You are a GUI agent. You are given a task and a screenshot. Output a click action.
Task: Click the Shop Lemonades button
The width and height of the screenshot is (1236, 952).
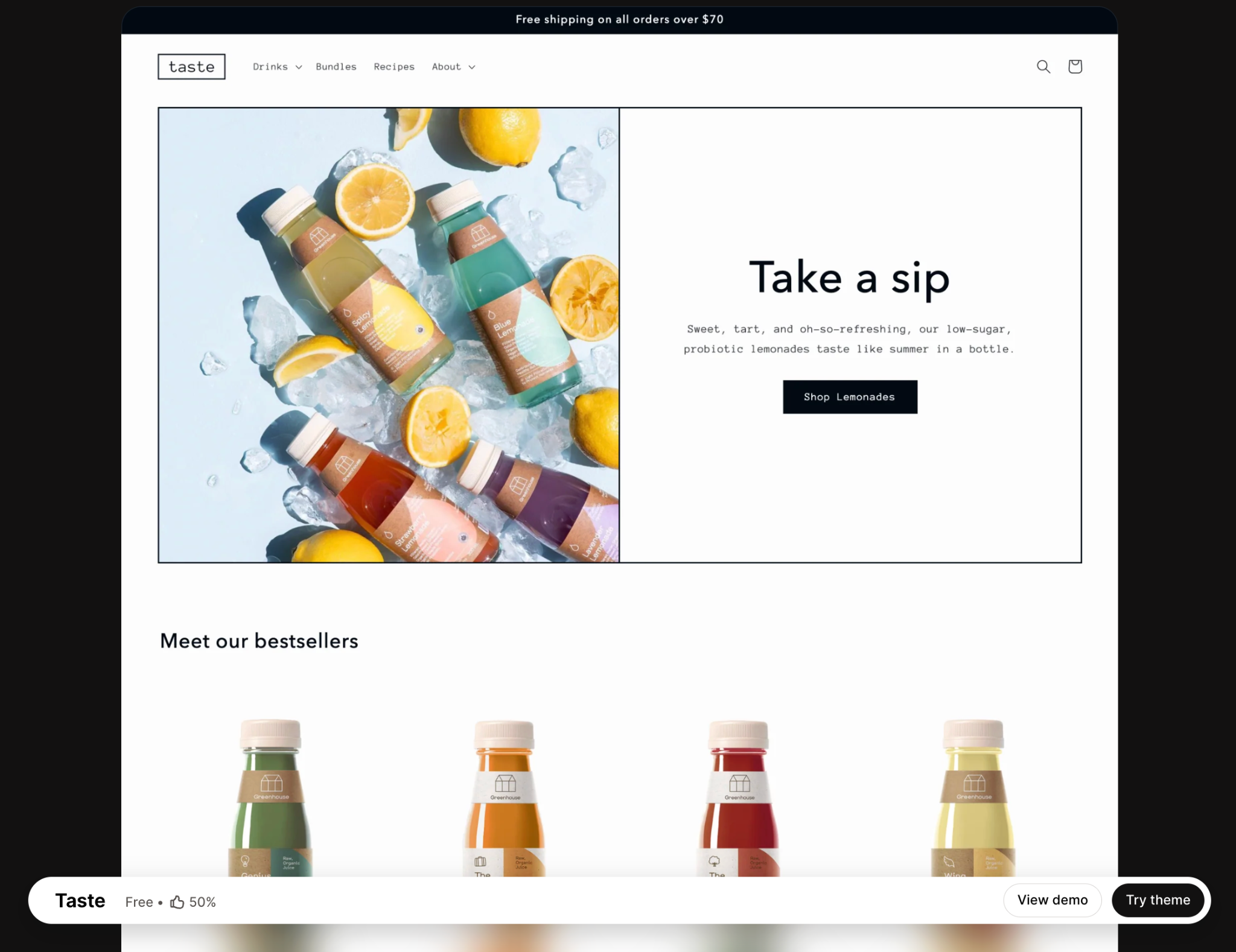click(x=850, y=397)
